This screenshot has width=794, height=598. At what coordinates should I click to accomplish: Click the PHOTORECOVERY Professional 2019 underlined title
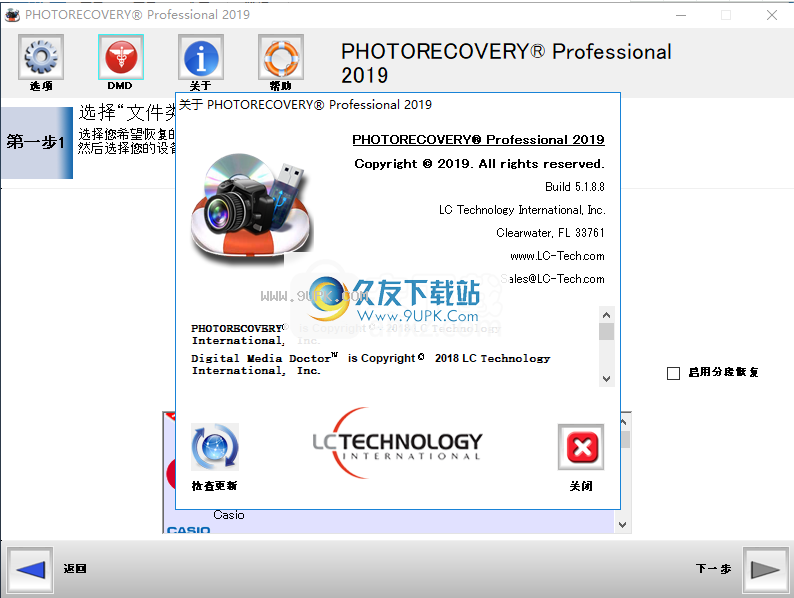[x=479, y=139]
